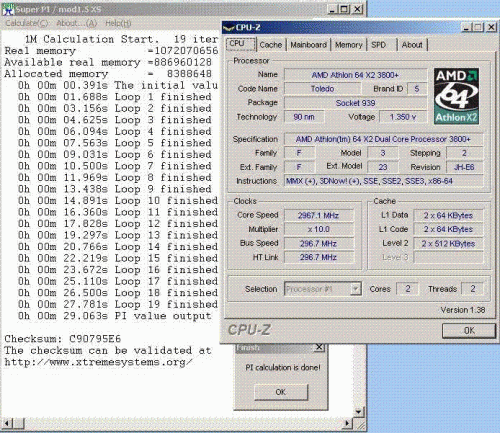Click the L1 Data value 2 x 64 KBytes
Screen dimensions: 500x433
point(448,215)
